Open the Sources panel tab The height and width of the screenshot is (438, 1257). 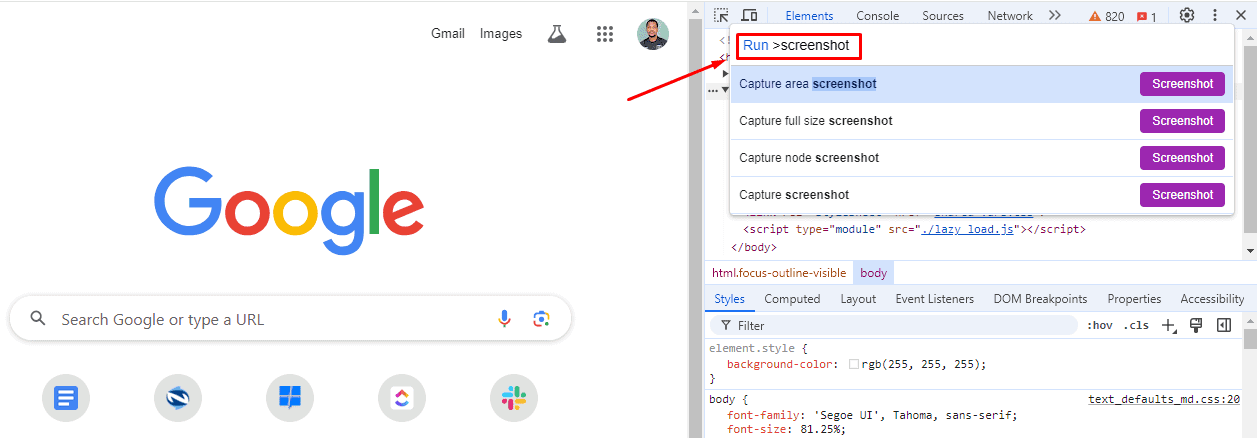click(x=943, y=16)
